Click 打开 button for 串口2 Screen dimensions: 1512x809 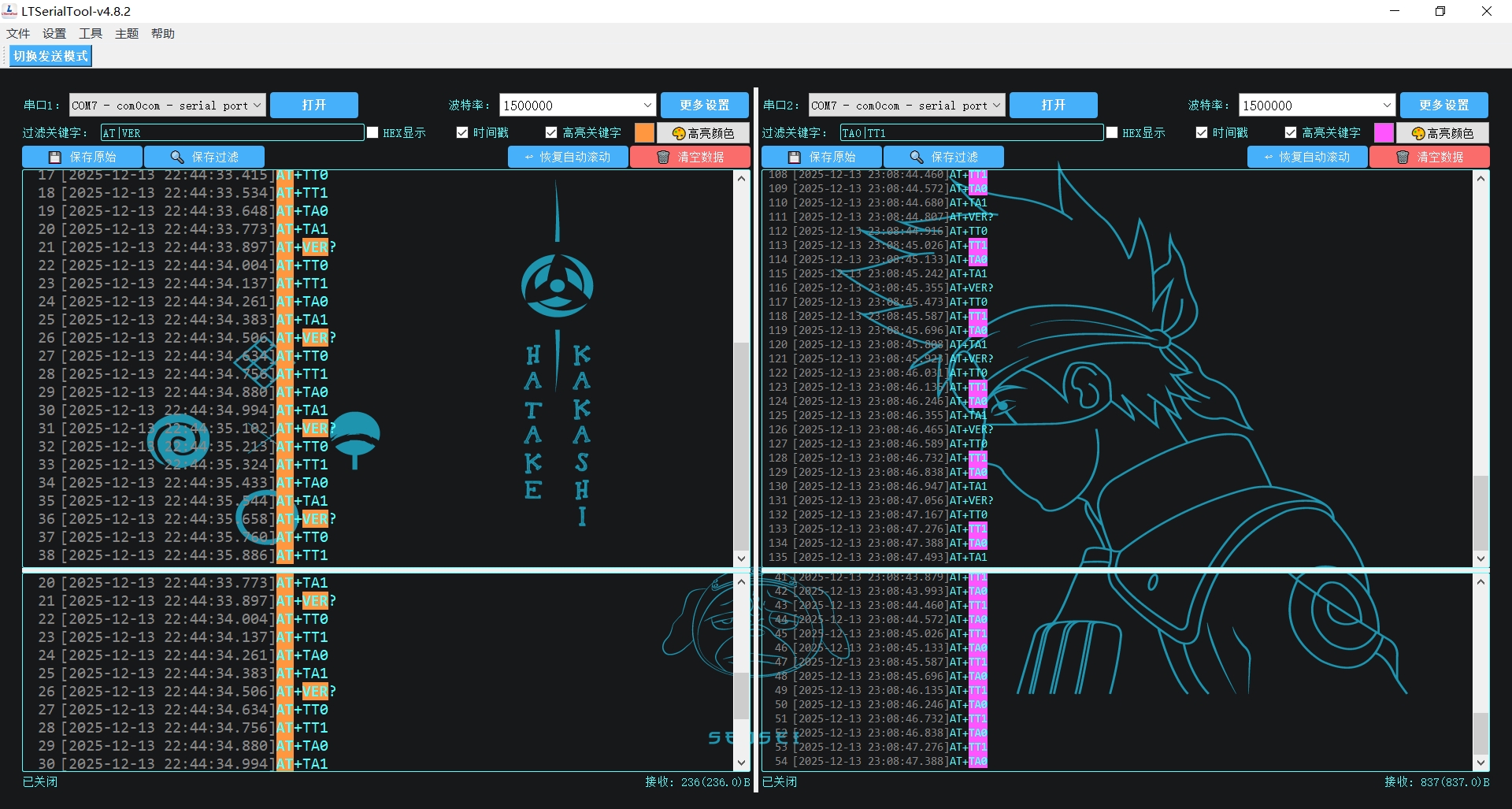1054,105
